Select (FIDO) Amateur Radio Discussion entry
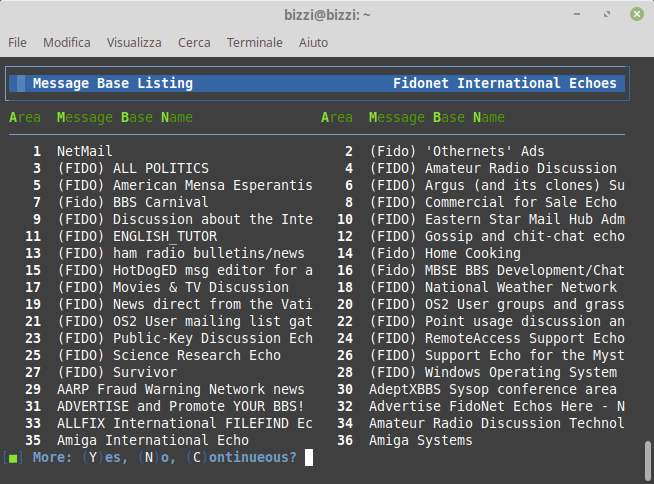 pos(493,168)
